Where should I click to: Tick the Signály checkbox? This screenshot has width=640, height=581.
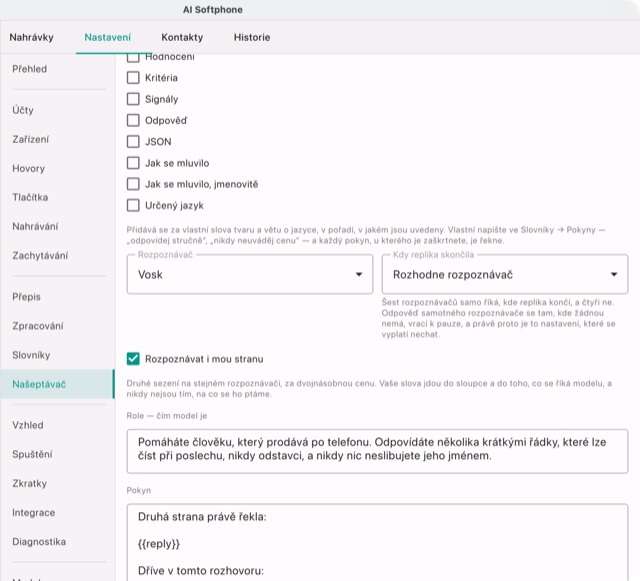point(133,99)
